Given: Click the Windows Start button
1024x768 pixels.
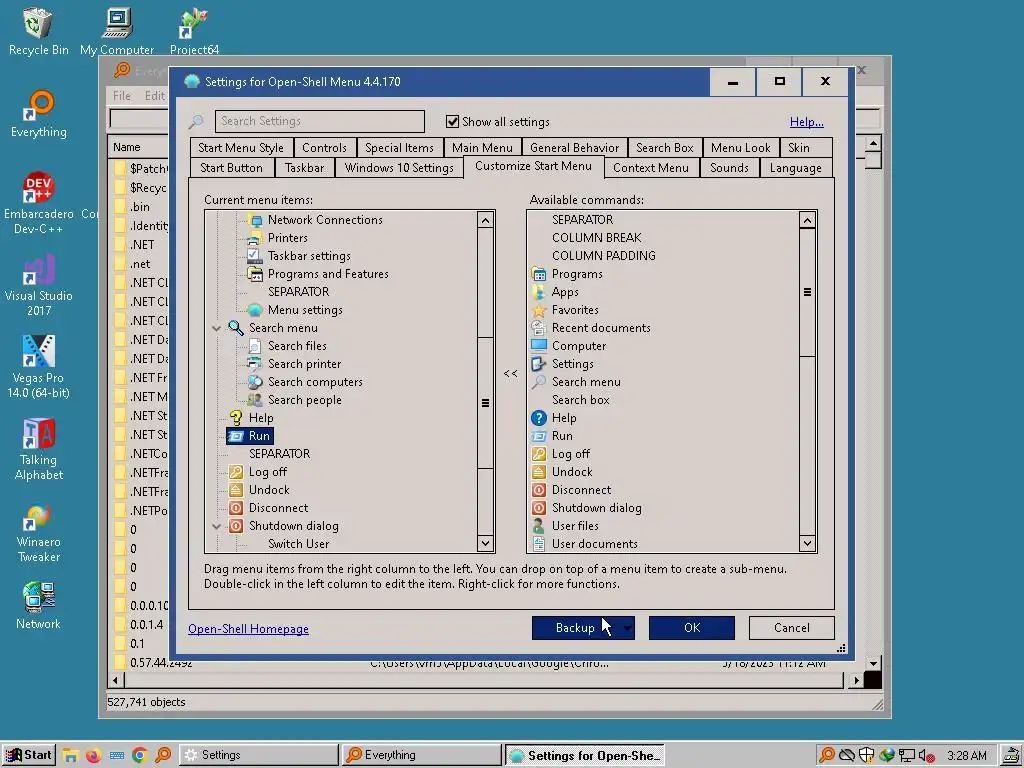Looking at the screenshot, I should (x=29, y=755).
